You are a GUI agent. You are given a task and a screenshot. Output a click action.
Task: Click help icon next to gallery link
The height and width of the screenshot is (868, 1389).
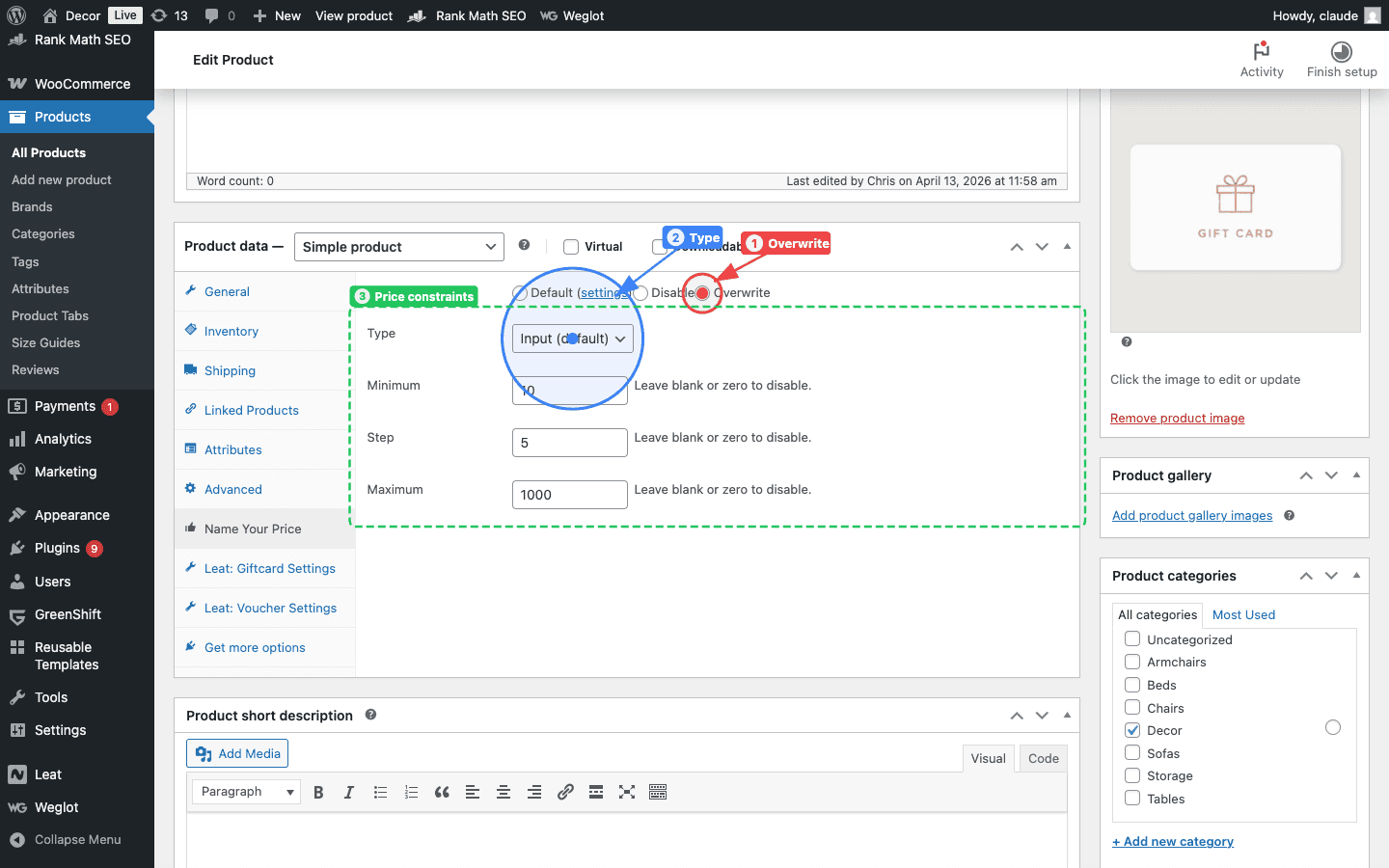[x=1290, y=515]
